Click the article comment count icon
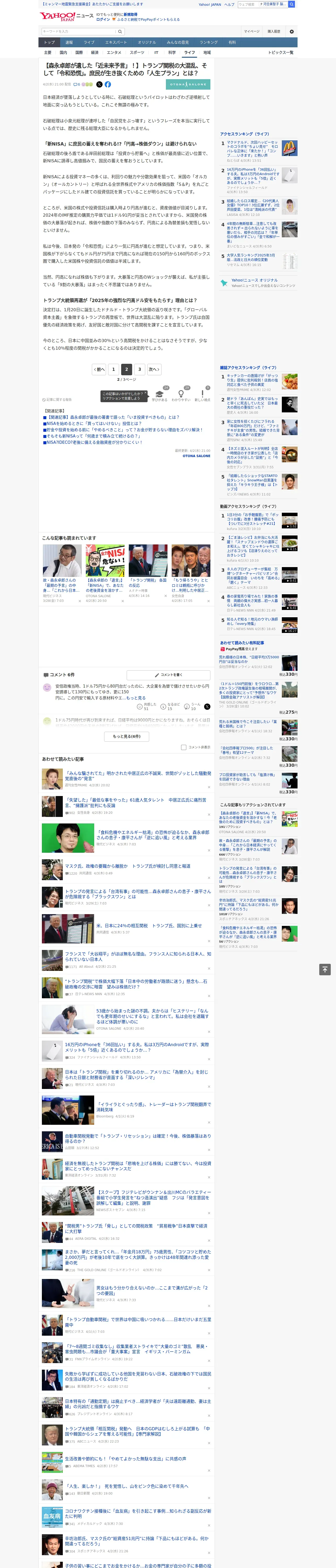 [x=77, y=85]
